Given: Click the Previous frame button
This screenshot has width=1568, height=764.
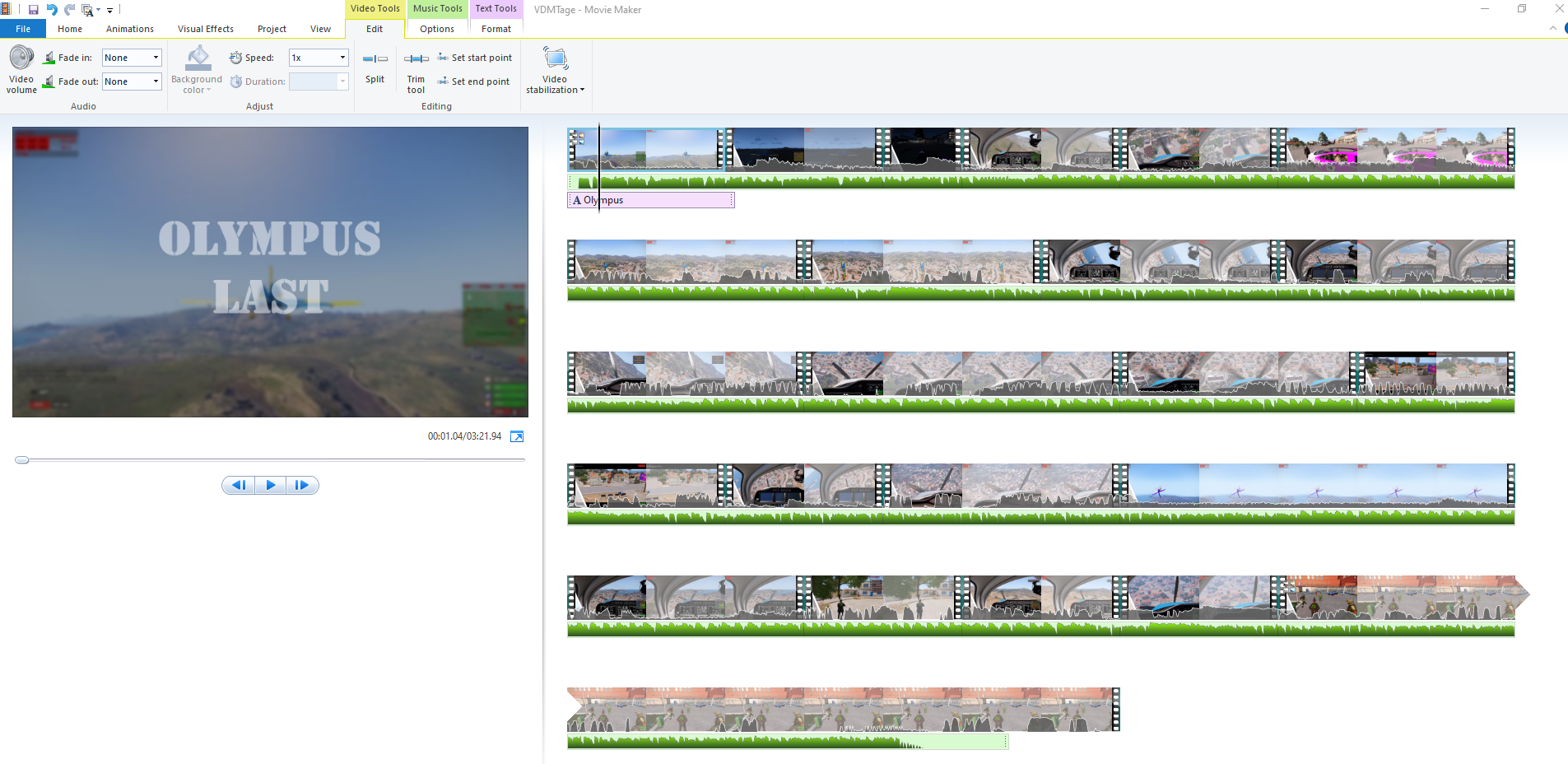Looking at the screenshot, I should coord(239,486).
